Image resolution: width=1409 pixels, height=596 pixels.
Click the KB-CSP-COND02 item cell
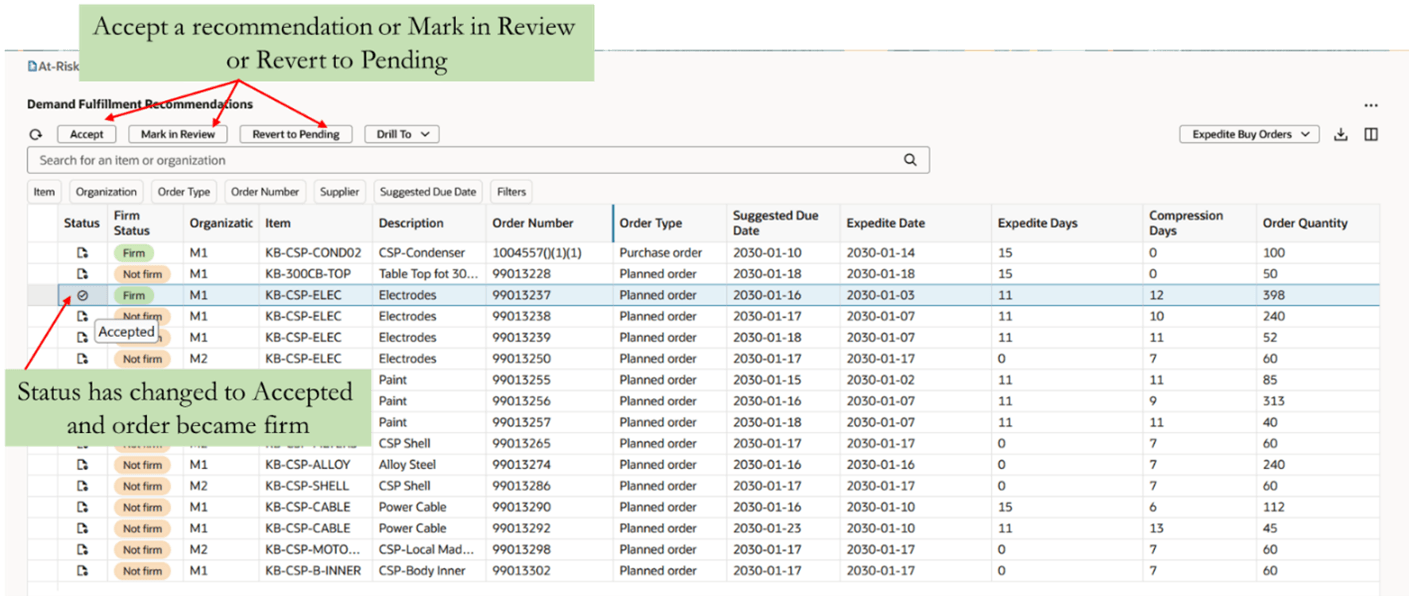[313, 253]
